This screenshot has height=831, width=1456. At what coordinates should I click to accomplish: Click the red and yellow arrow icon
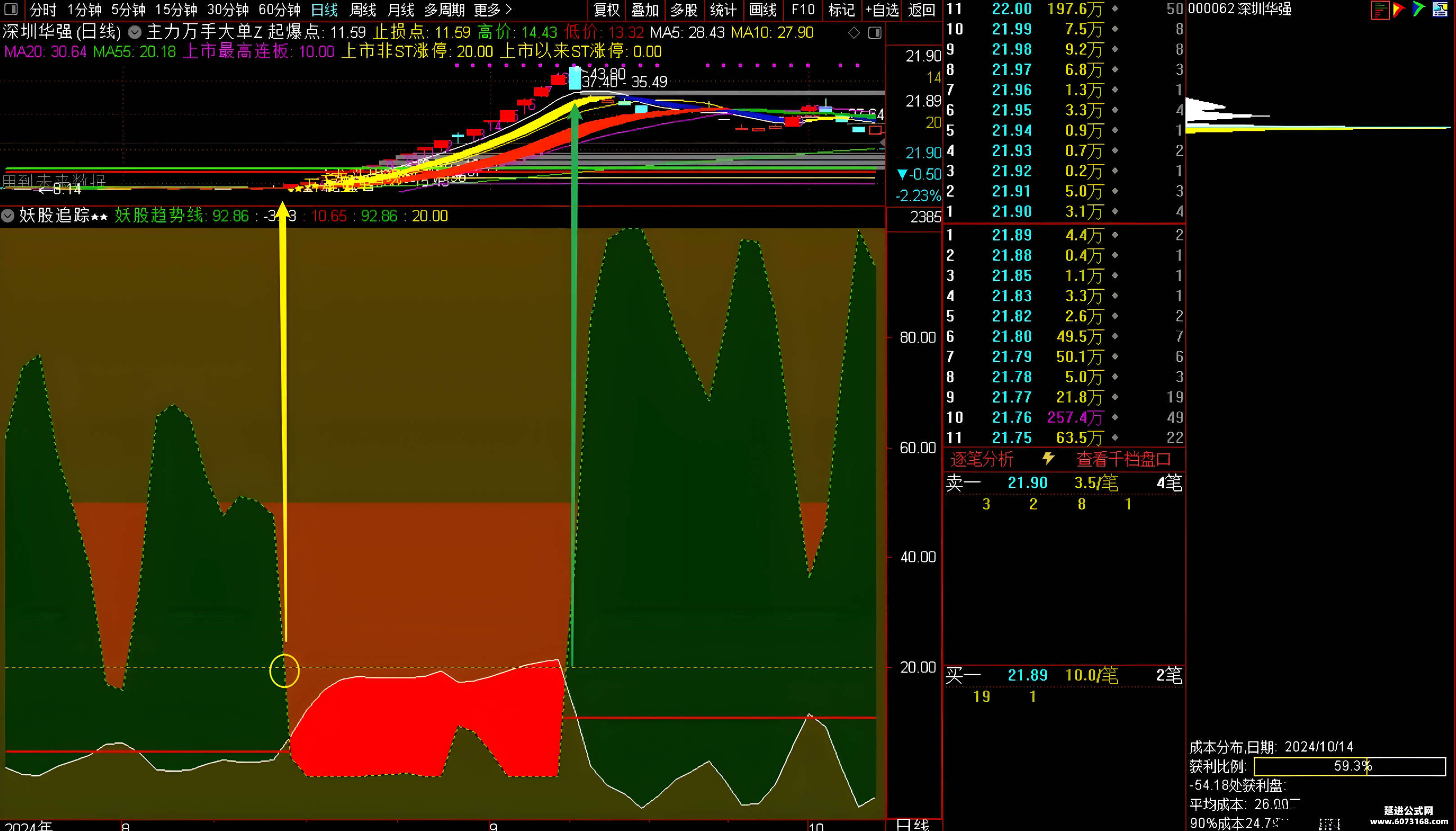[x=1399, y=10]
